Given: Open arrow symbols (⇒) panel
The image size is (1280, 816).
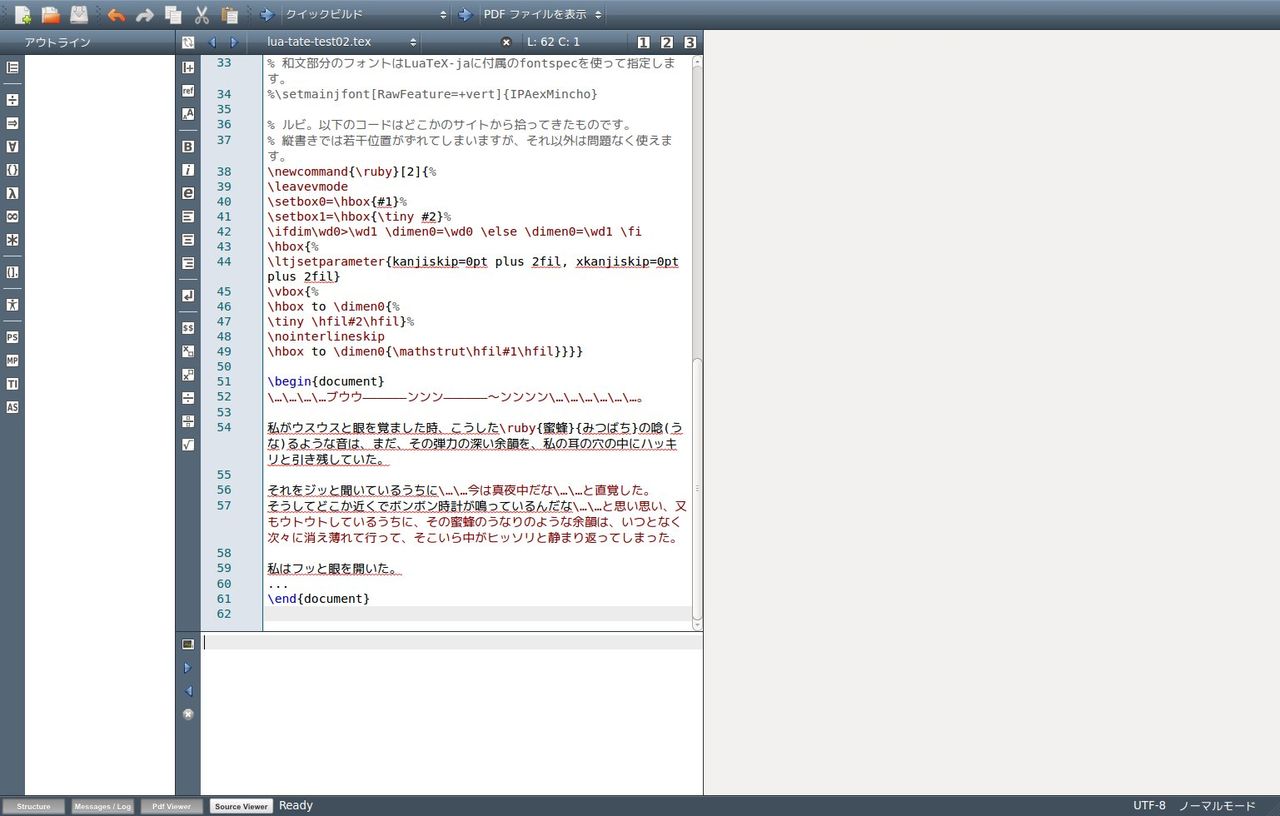Looking at the screenshot, I should [12, 123].
